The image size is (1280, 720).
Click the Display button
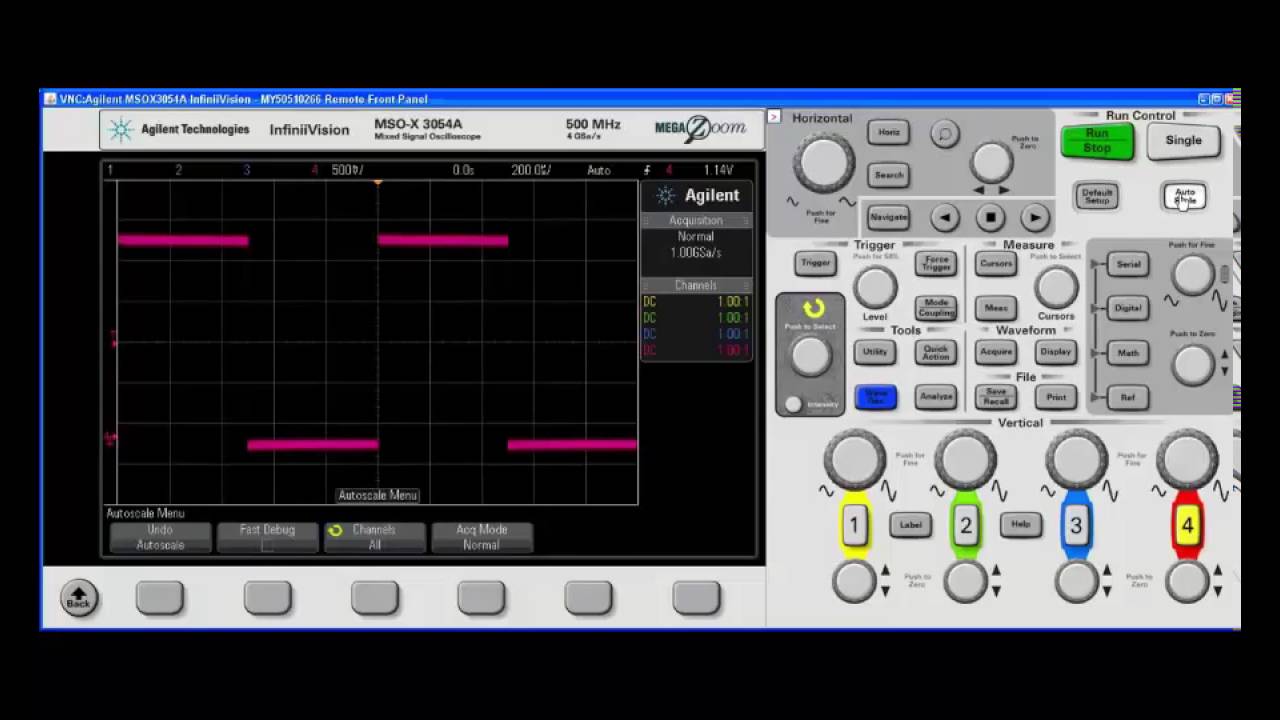click(1056, 352)
